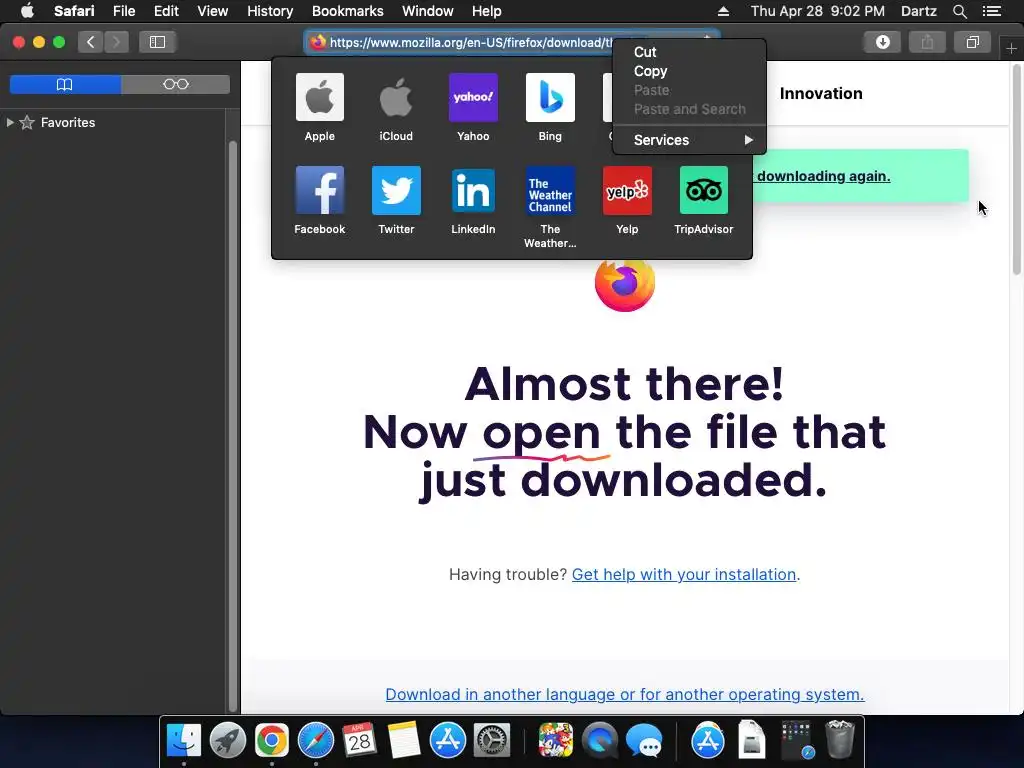Click the Dartz user name

tap(919, 11)
